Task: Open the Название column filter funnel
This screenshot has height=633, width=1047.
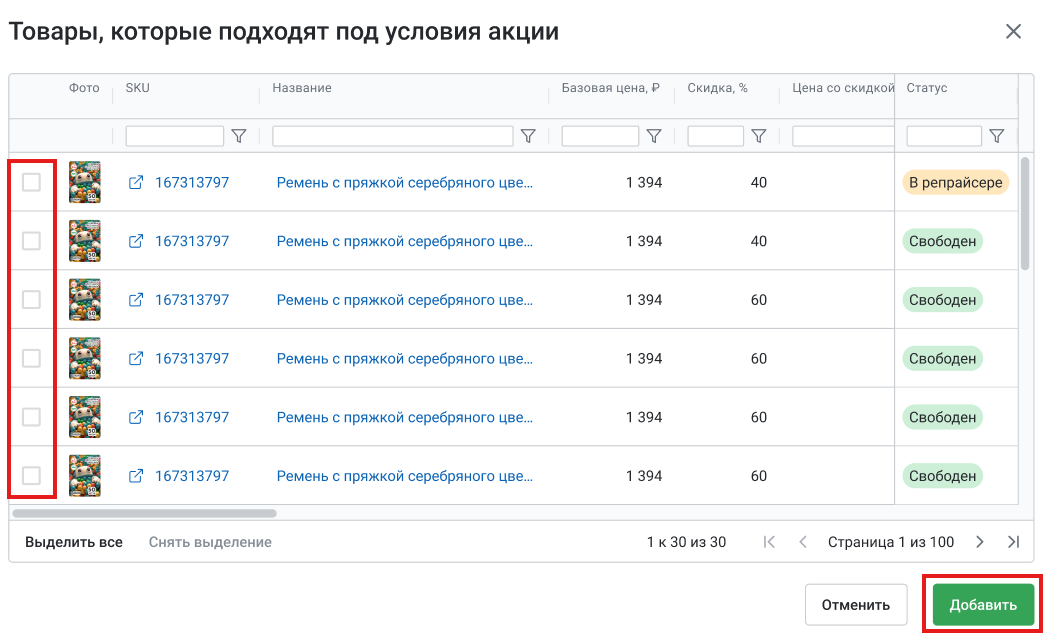Action: click(x=528, y=136)
